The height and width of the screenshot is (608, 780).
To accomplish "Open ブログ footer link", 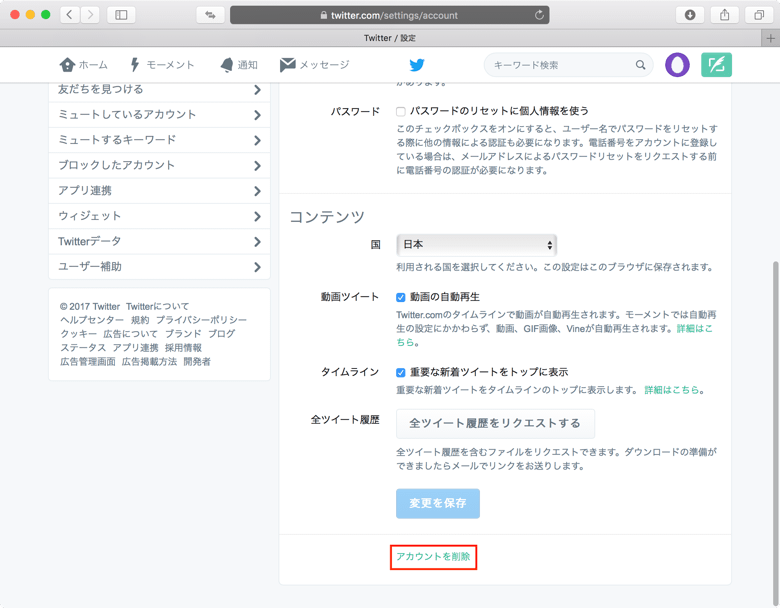I will tap(221, 334).
